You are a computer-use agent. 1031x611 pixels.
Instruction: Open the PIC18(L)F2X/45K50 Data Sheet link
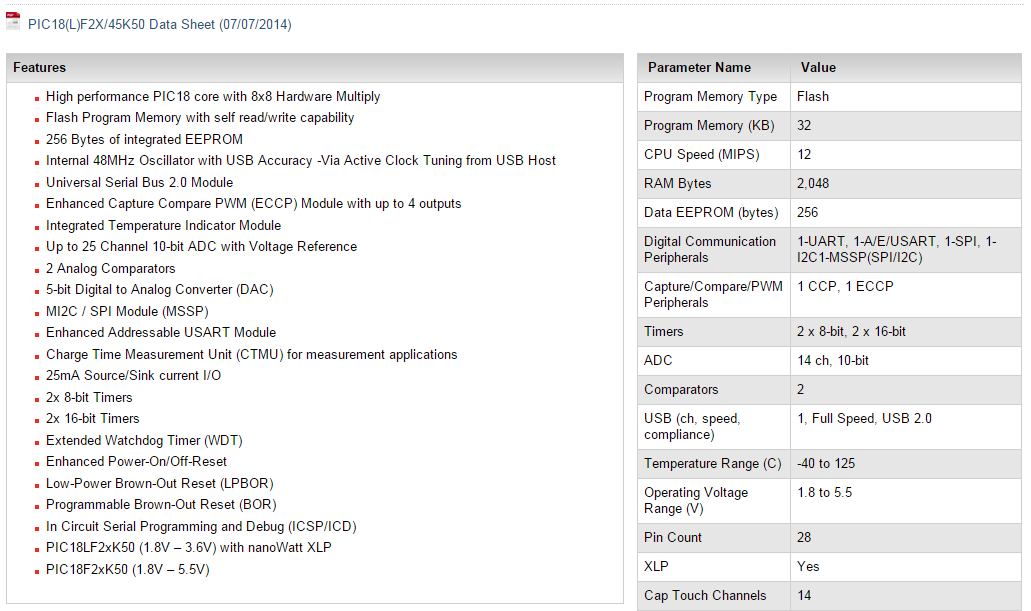pyautogui.click(x=160, y=24)
